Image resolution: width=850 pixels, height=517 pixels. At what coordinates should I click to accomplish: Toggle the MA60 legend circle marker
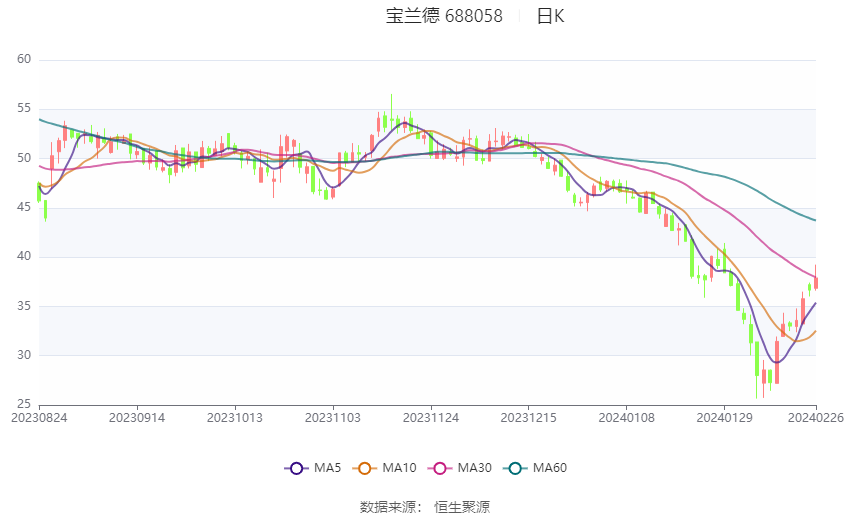515,468
